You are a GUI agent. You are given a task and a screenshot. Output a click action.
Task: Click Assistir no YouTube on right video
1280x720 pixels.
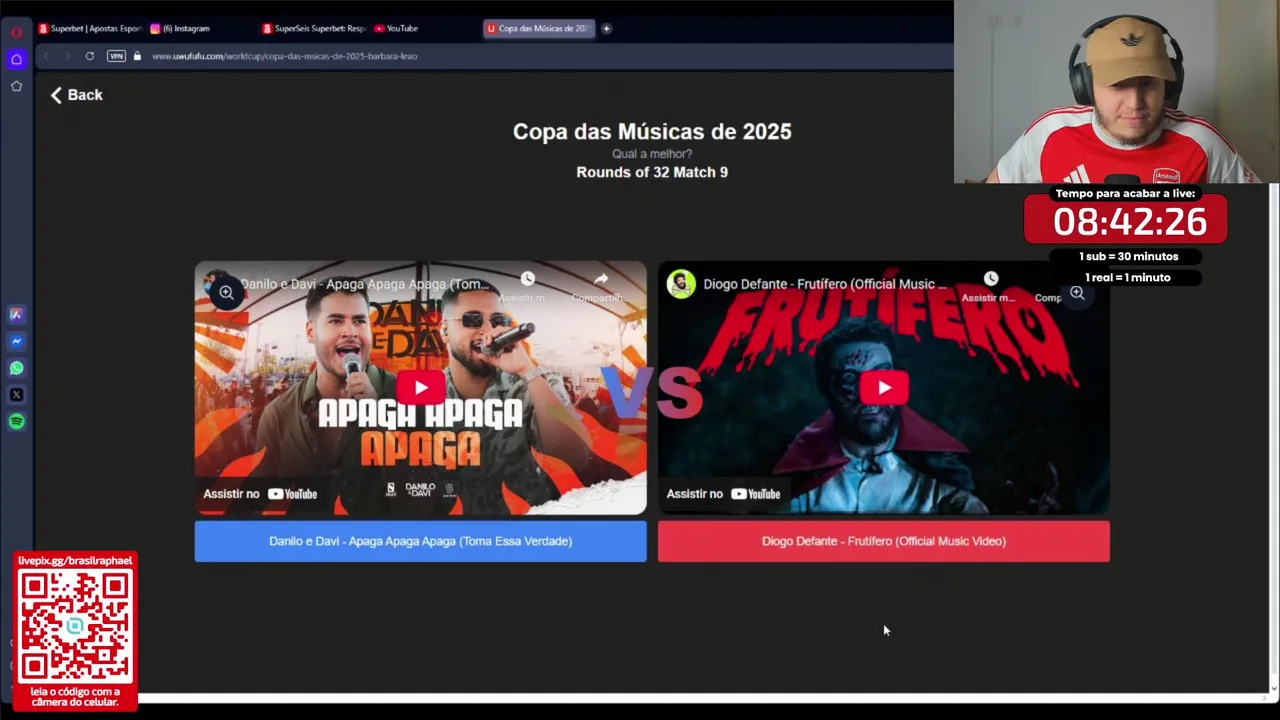(x=724, y=494)
